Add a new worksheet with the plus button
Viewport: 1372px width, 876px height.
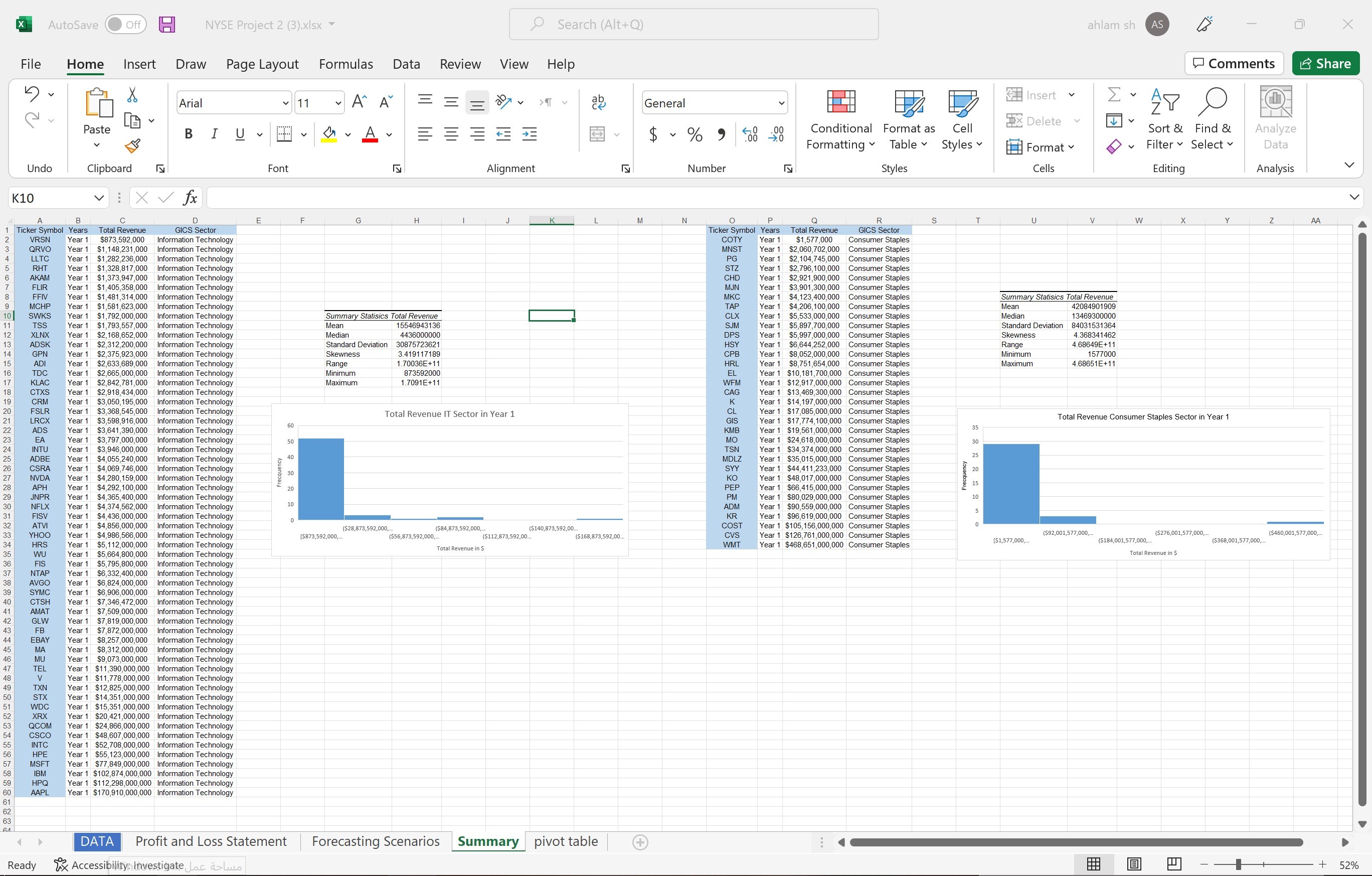[x=640, y=842]
